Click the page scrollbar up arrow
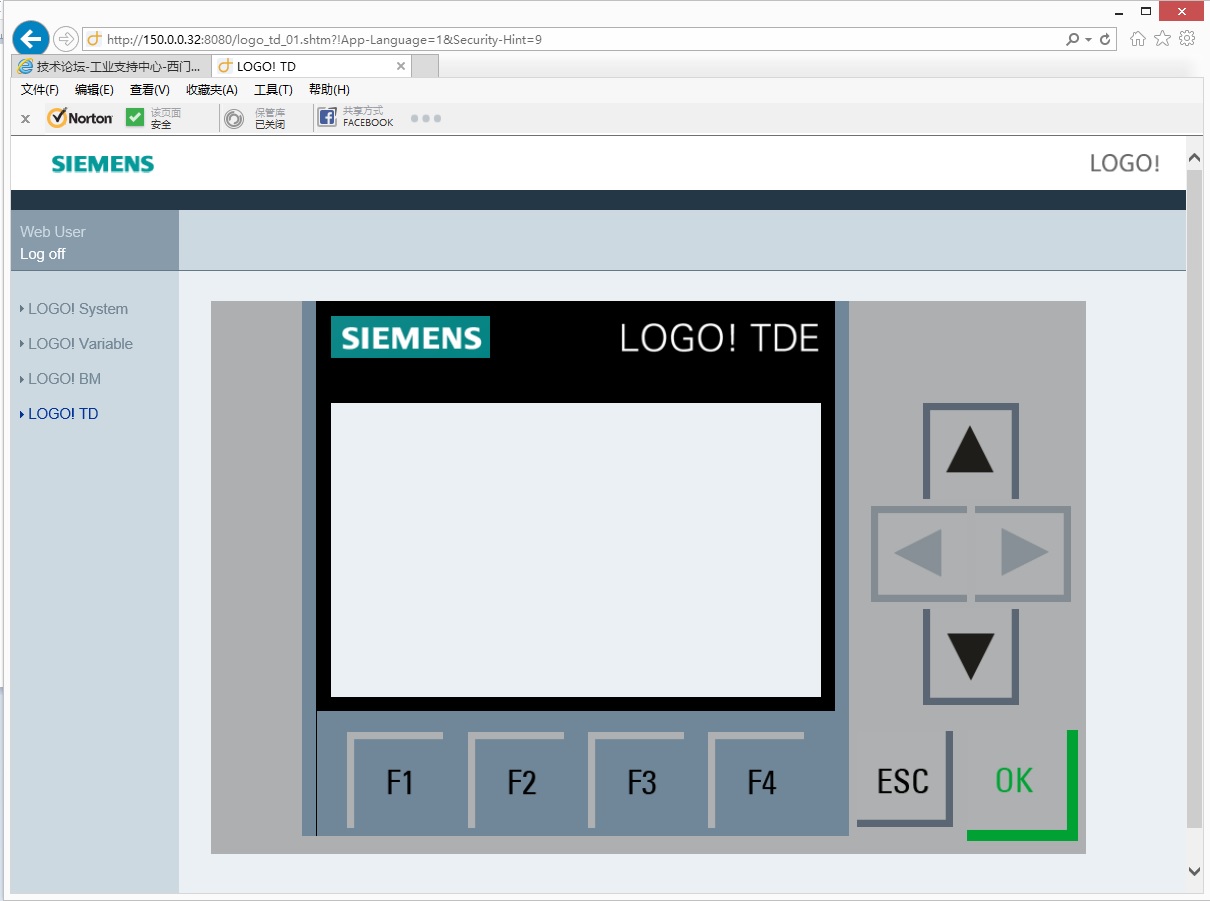1210x901 pixels. pos(1194,158)
